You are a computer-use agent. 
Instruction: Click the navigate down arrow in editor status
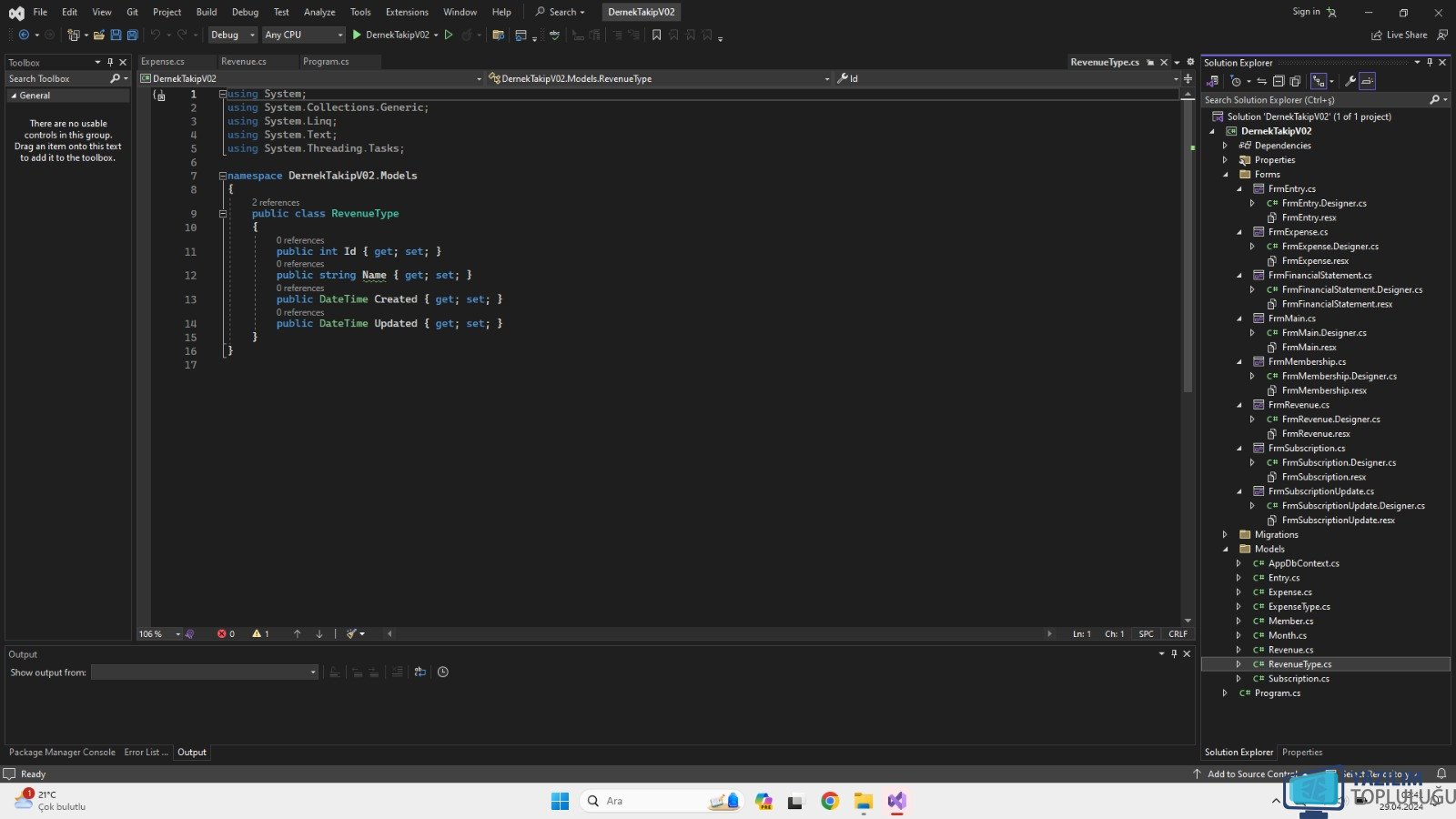tap(318, 633)
